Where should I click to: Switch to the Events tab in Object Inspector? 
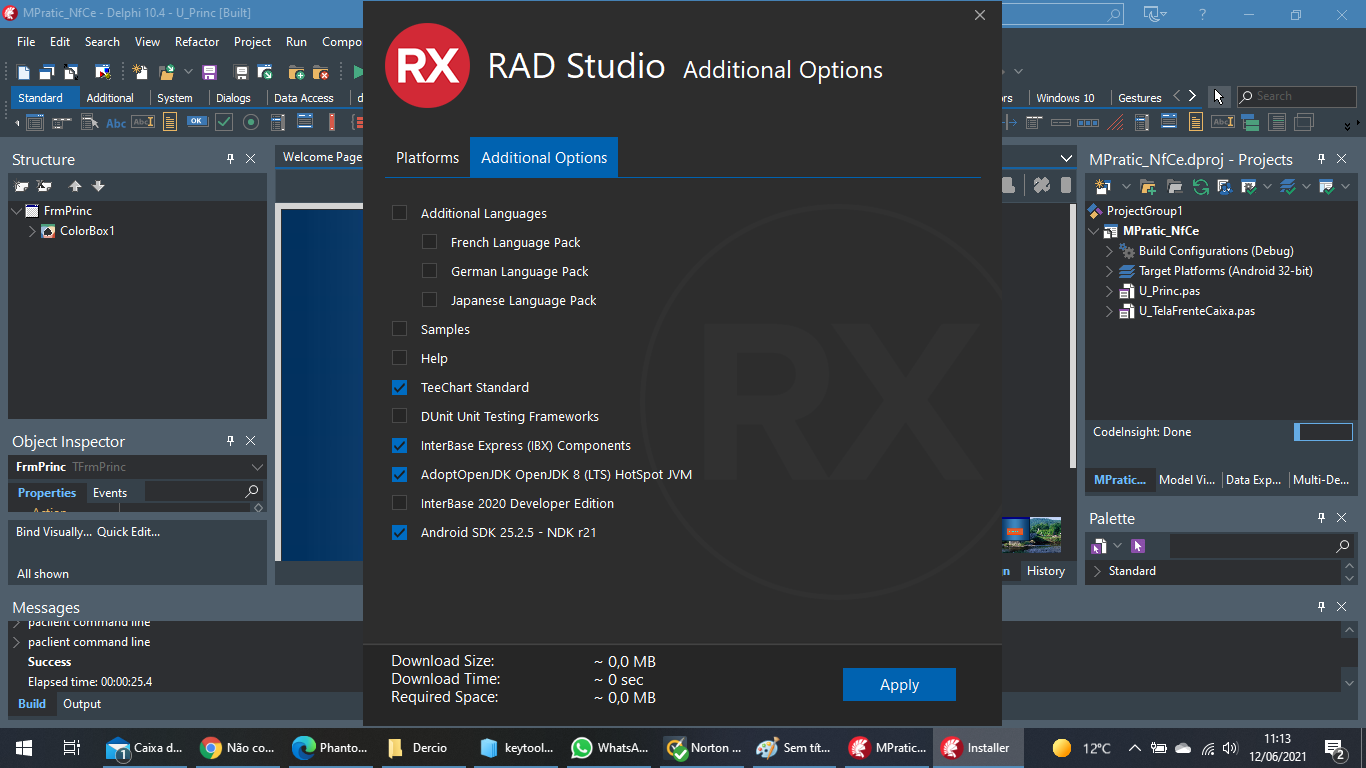tap(110, 493)
